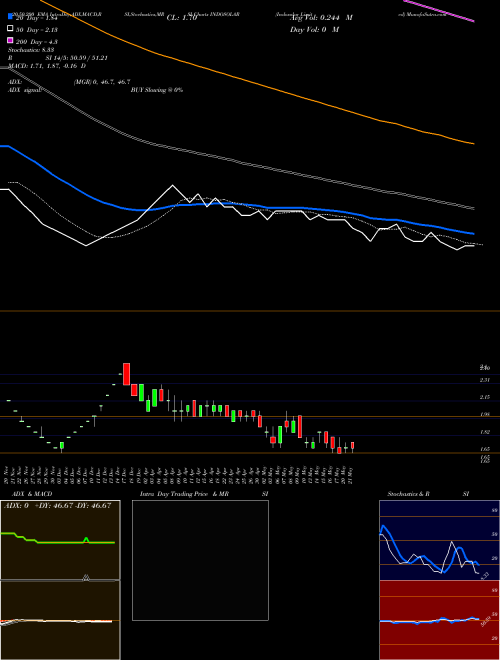This screenshot has width=500, height=660.
Task: Click the 'ADX: 0 +DY: 46.67 -DY: 46.67' header
Action: 57,506
